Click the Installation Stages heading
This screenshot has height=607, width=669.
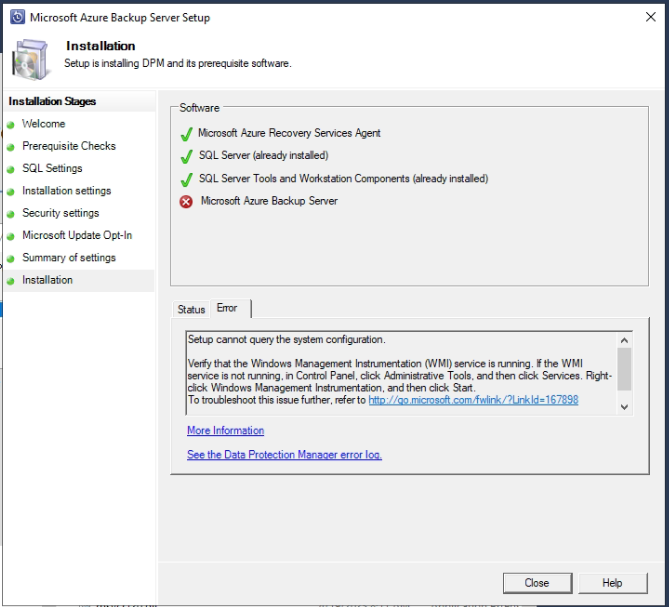pos(52,101)
